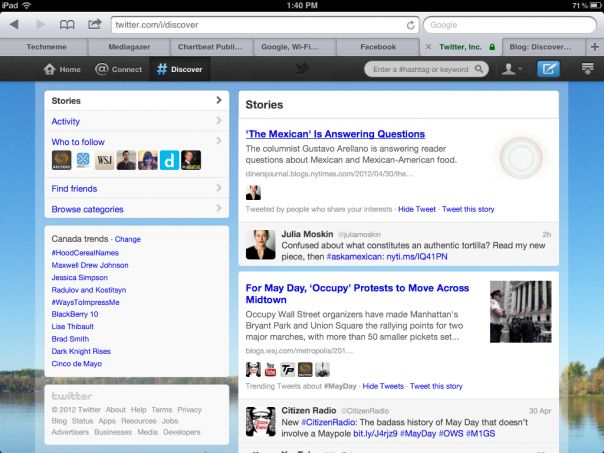Image resolution: width=604 pixels, height=453 pixels.
Task: Open the Radulov and Kostitsyn trend
Action: [89, 290]
